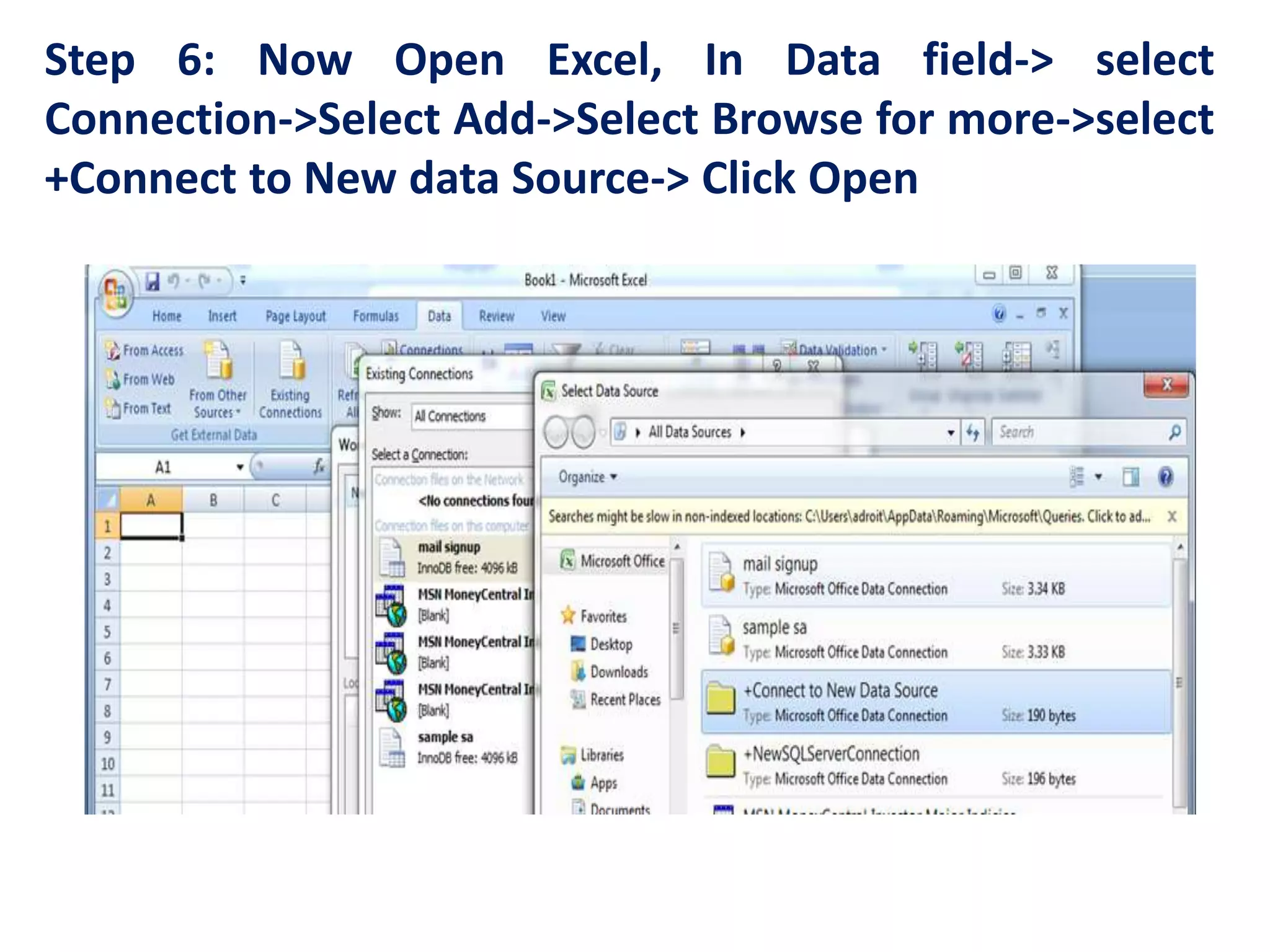
Task: Open the Review ribbon tab
Action: [x=497, y=316]
